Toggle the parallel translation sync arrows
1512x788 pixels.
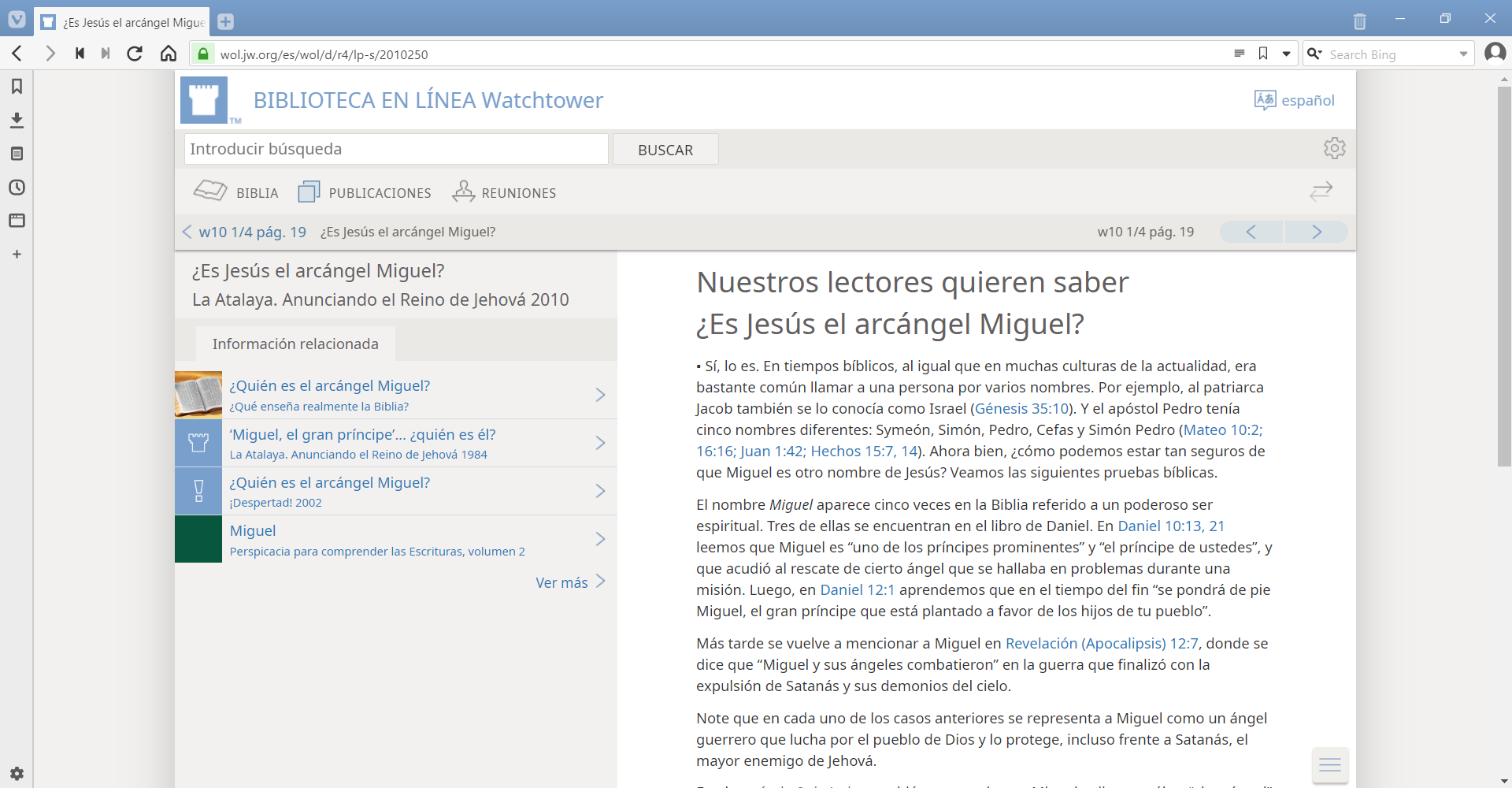click(x=1321, y=191)
